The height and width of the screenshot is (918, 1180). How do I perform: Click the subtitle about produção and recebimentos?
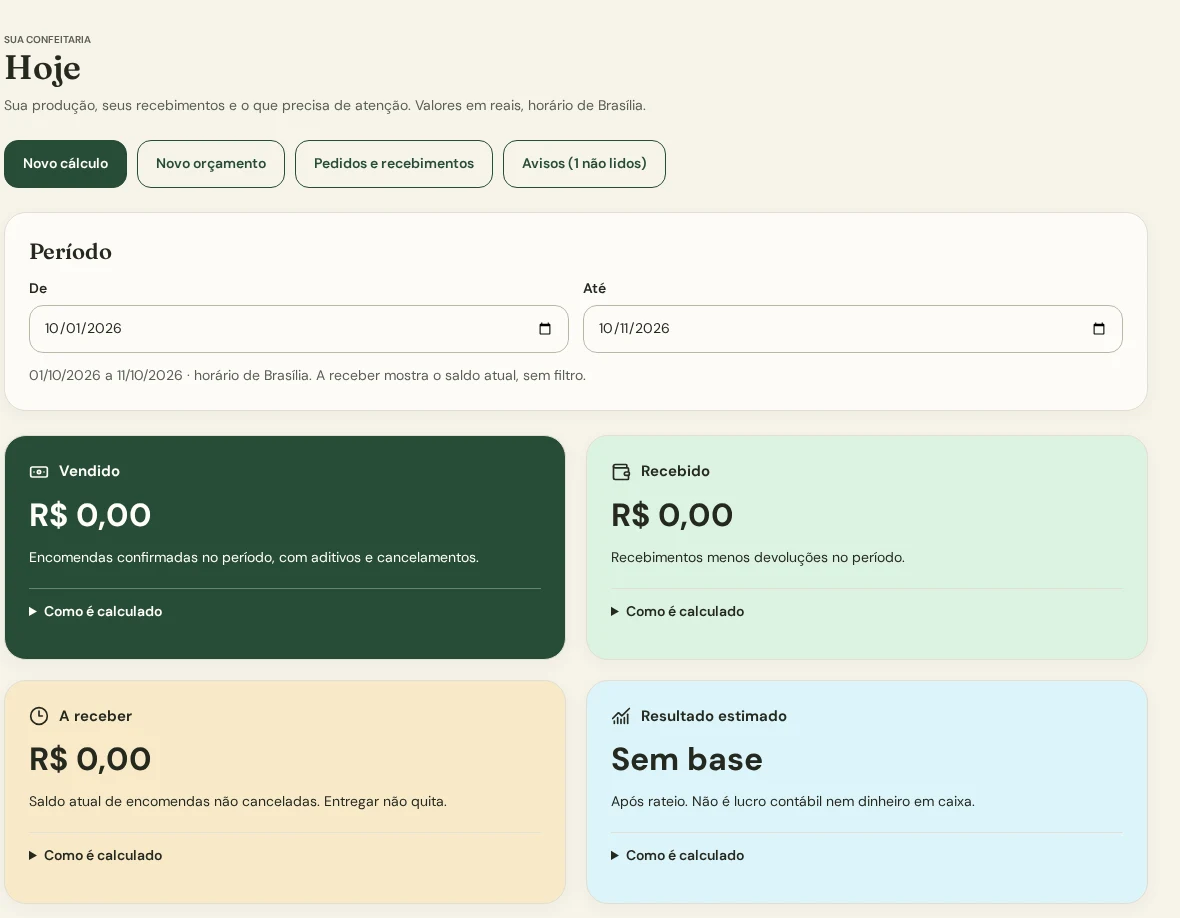[x=325, y=106]
